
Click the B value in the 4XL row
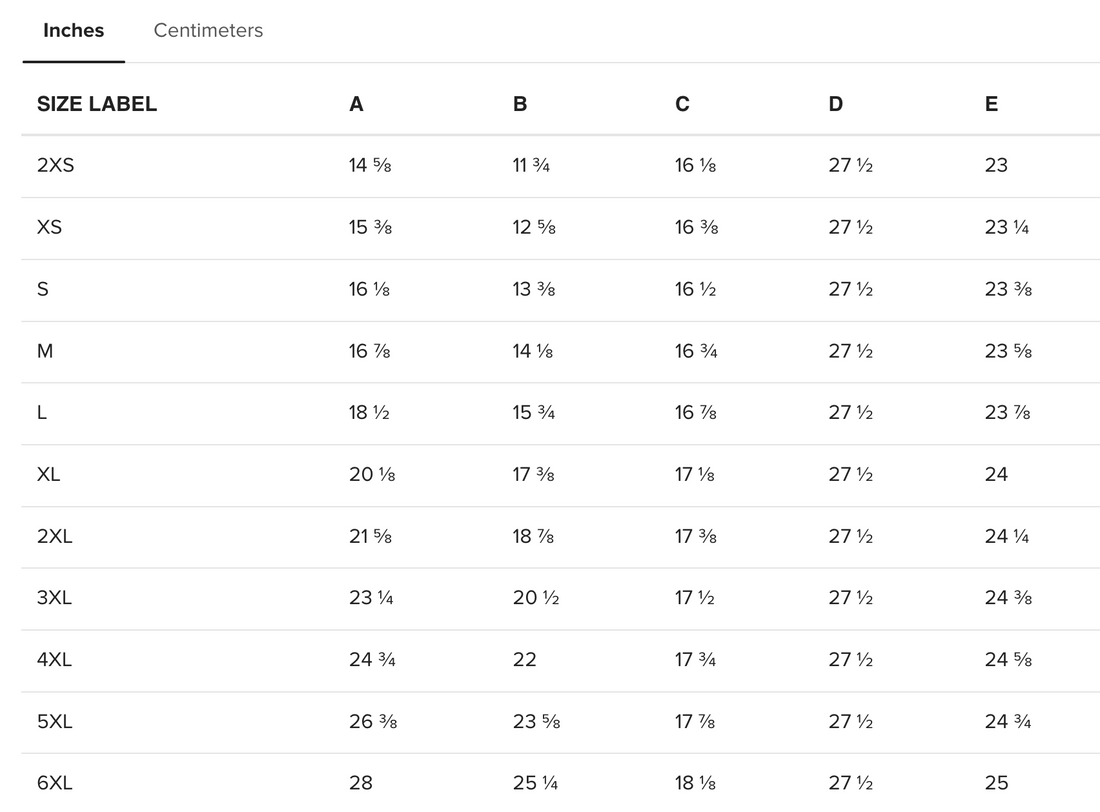click(524, 660)
